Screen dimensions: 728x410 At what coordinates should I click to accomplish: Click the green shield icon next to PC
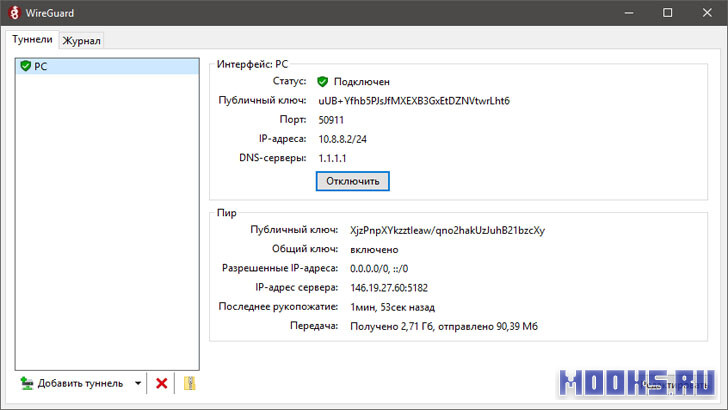point(26,66)
